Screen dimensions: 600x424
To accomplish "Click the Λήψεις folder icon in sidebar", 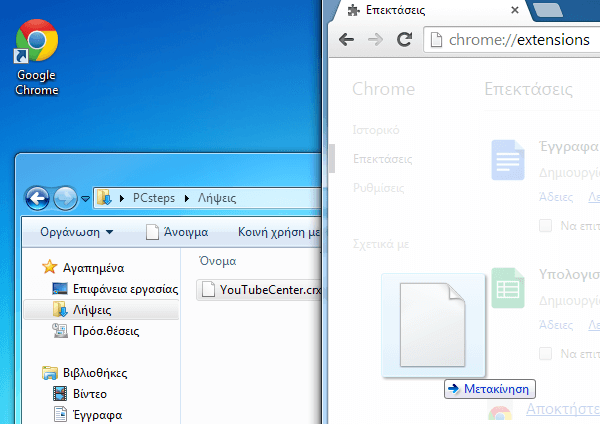I will point(60,309).
